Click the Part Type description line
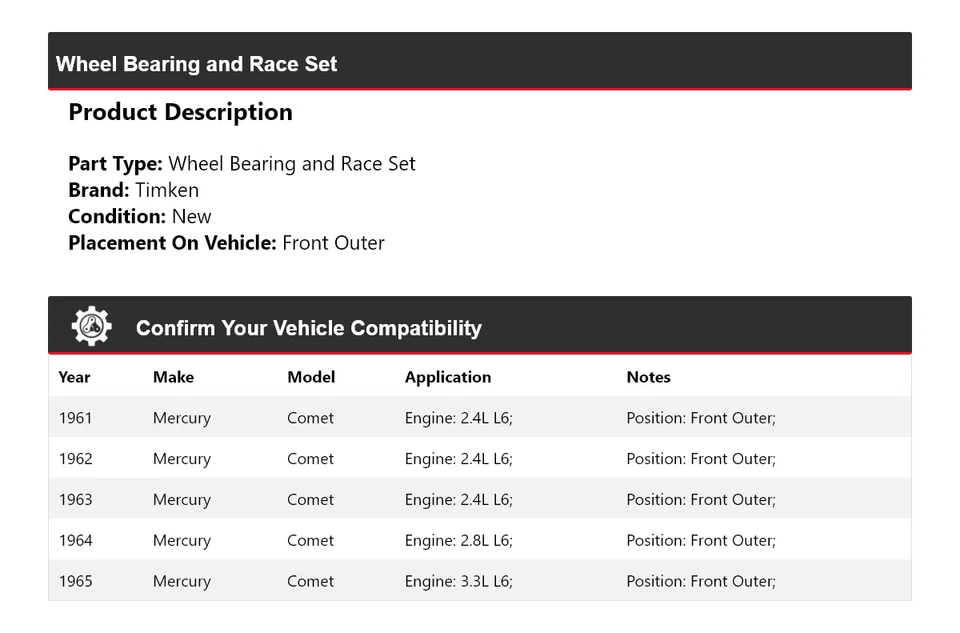The width and height of the screenshot is (960, 633). click(241, 164)
